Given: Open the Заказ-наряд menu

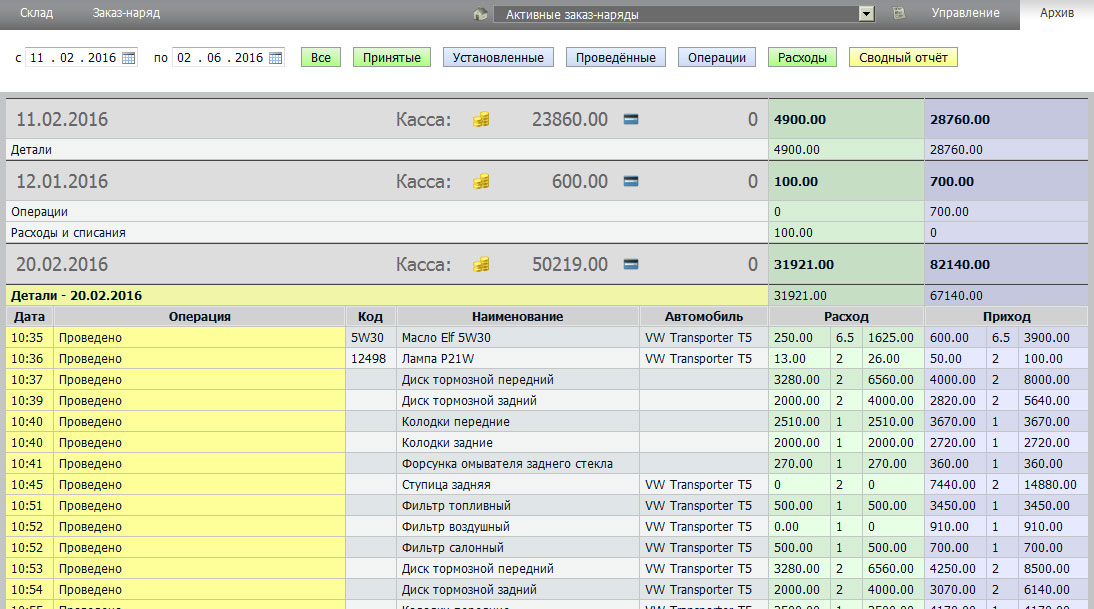Looking at the screenshot, I should tap(126, 13).
